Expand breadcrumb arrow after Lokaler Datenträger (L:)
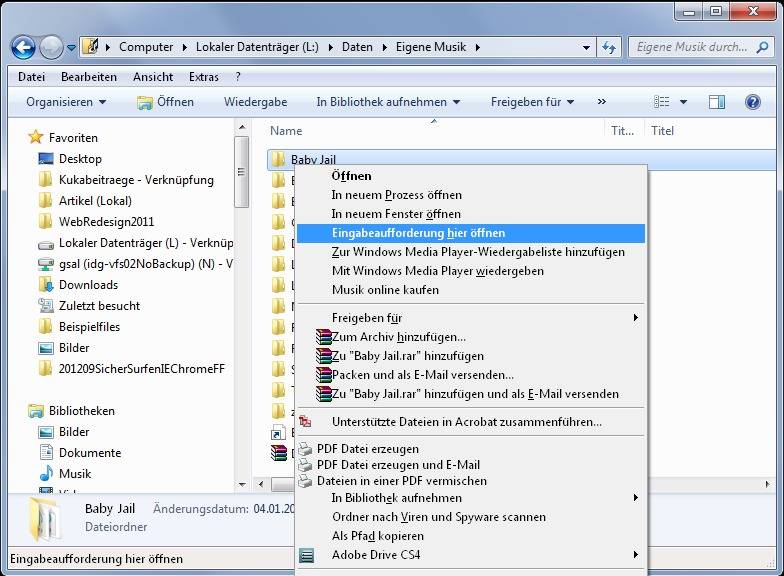 330,47
